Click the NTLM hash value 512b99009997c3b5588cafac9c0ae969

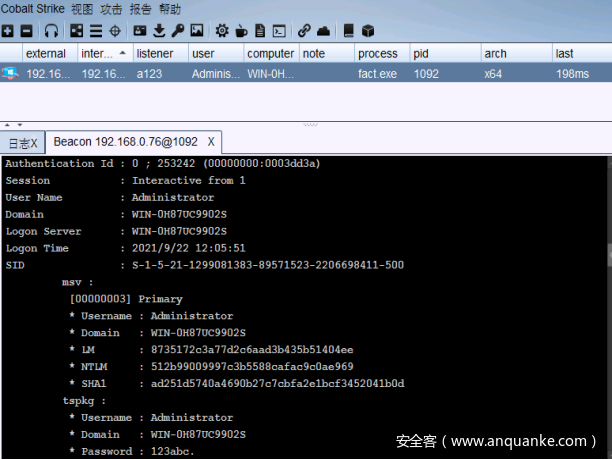pos(252,366)
